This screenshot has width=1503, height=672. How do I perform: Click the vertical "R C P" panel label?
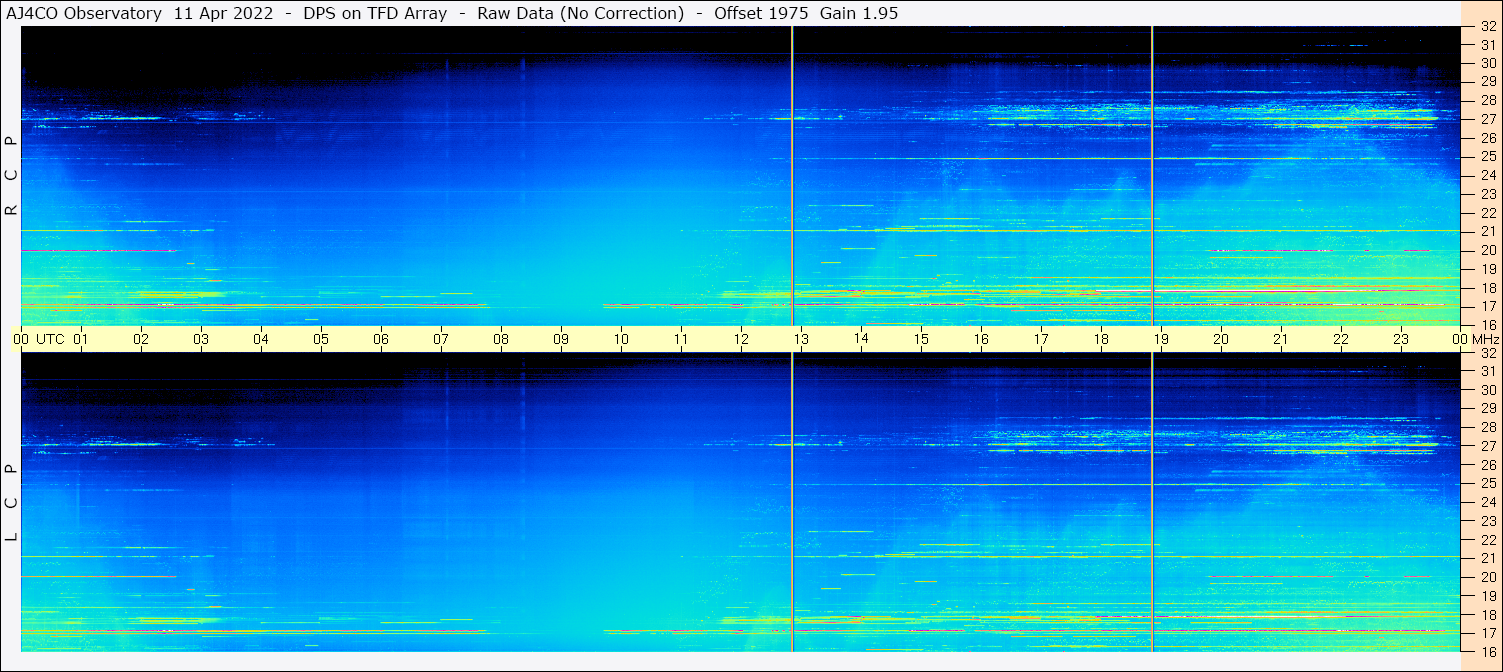coord(11,176)
